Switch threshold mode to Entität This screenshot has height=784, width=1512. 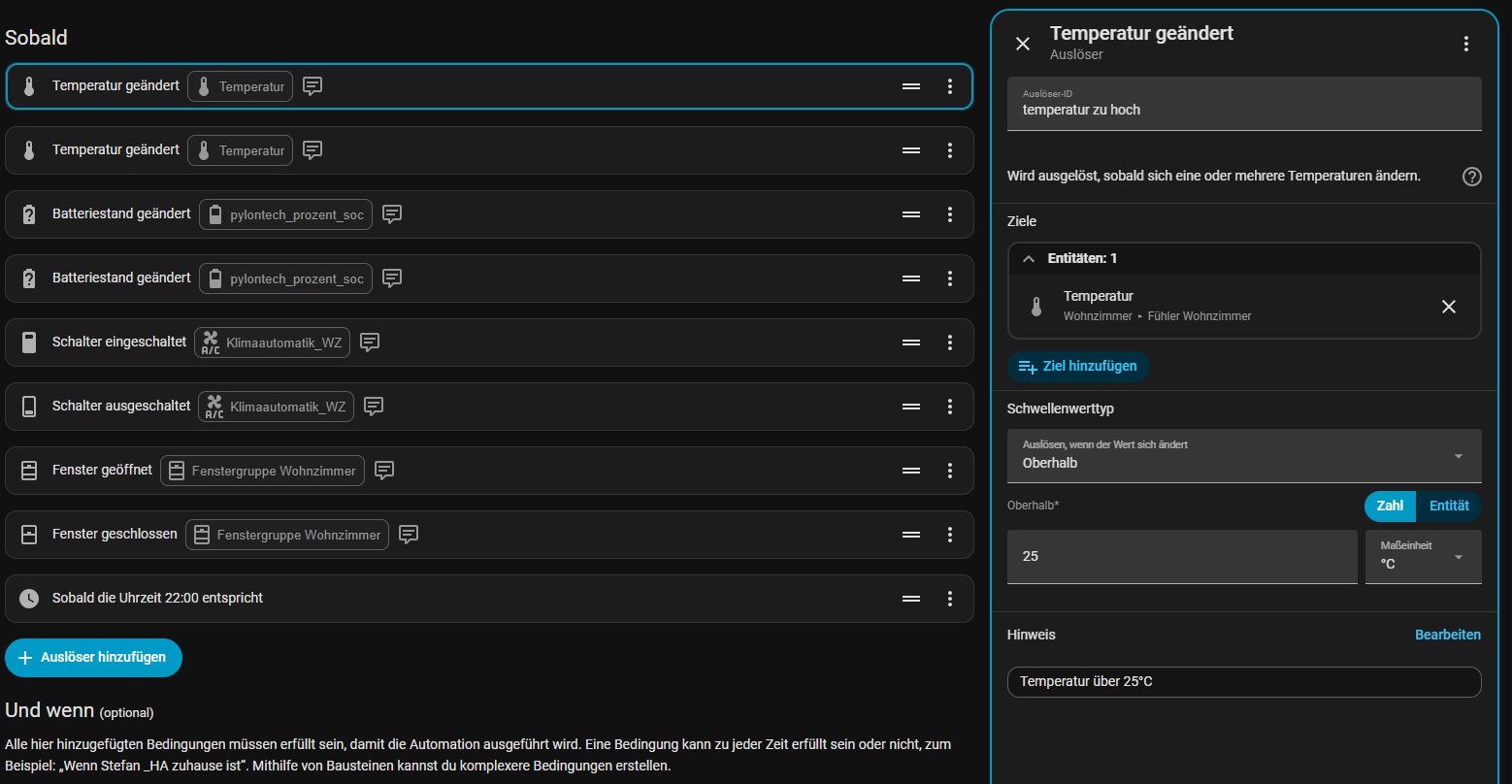tap(1449, 506)
